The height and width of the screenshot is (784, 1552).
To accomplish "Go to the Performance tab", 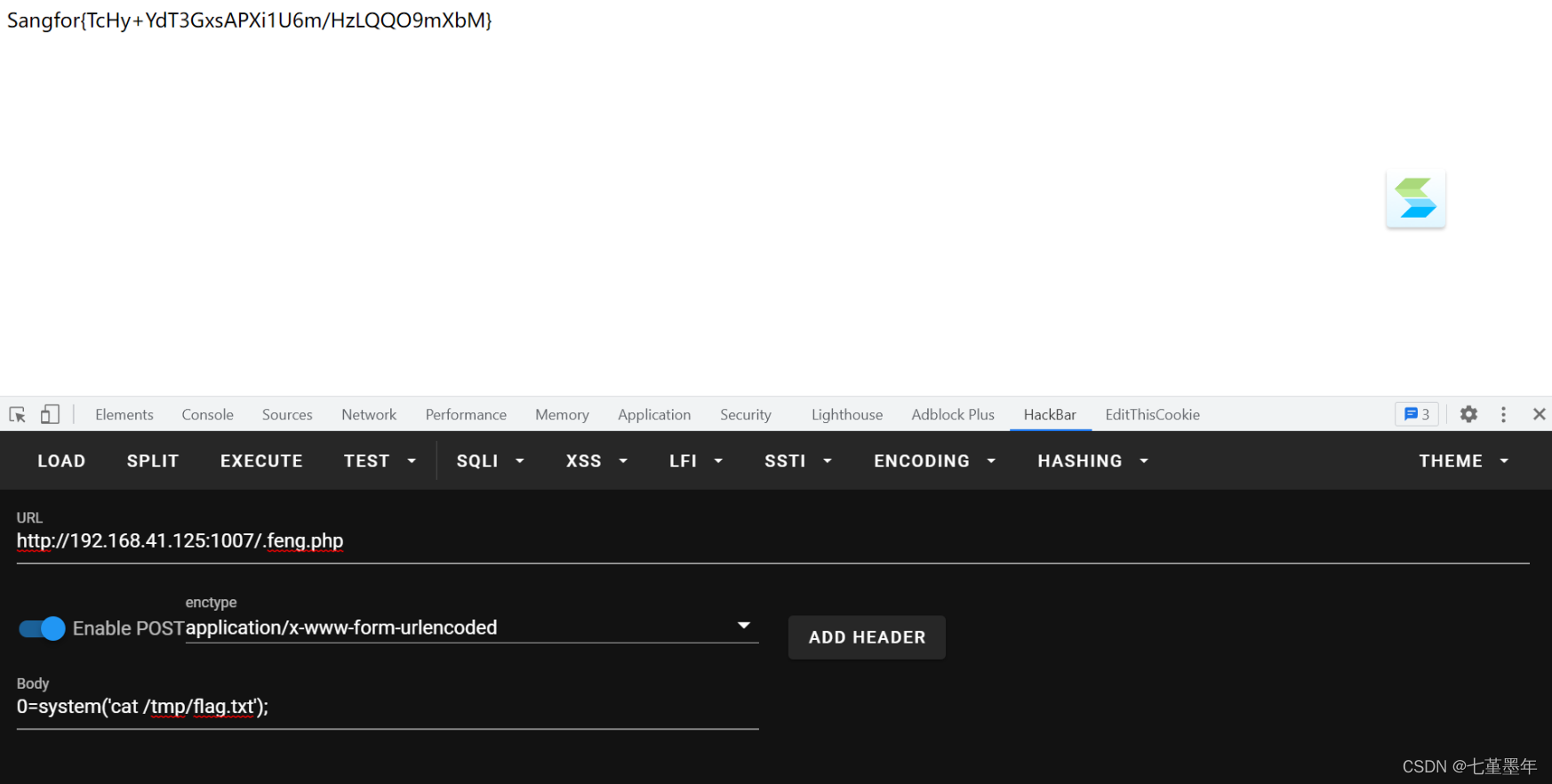I will point(466,414).
